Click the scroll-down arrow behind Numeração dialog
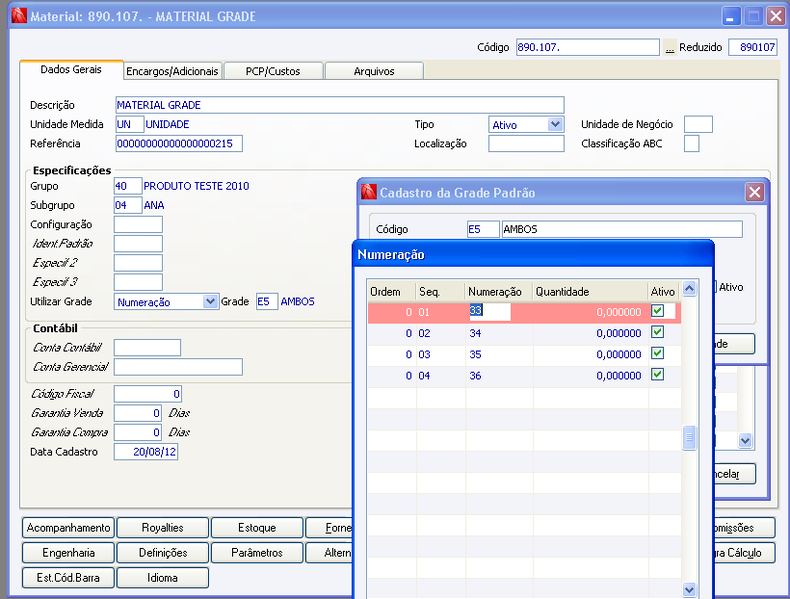Viewport: 790px width, 599px height. click(x=745, y=441)
